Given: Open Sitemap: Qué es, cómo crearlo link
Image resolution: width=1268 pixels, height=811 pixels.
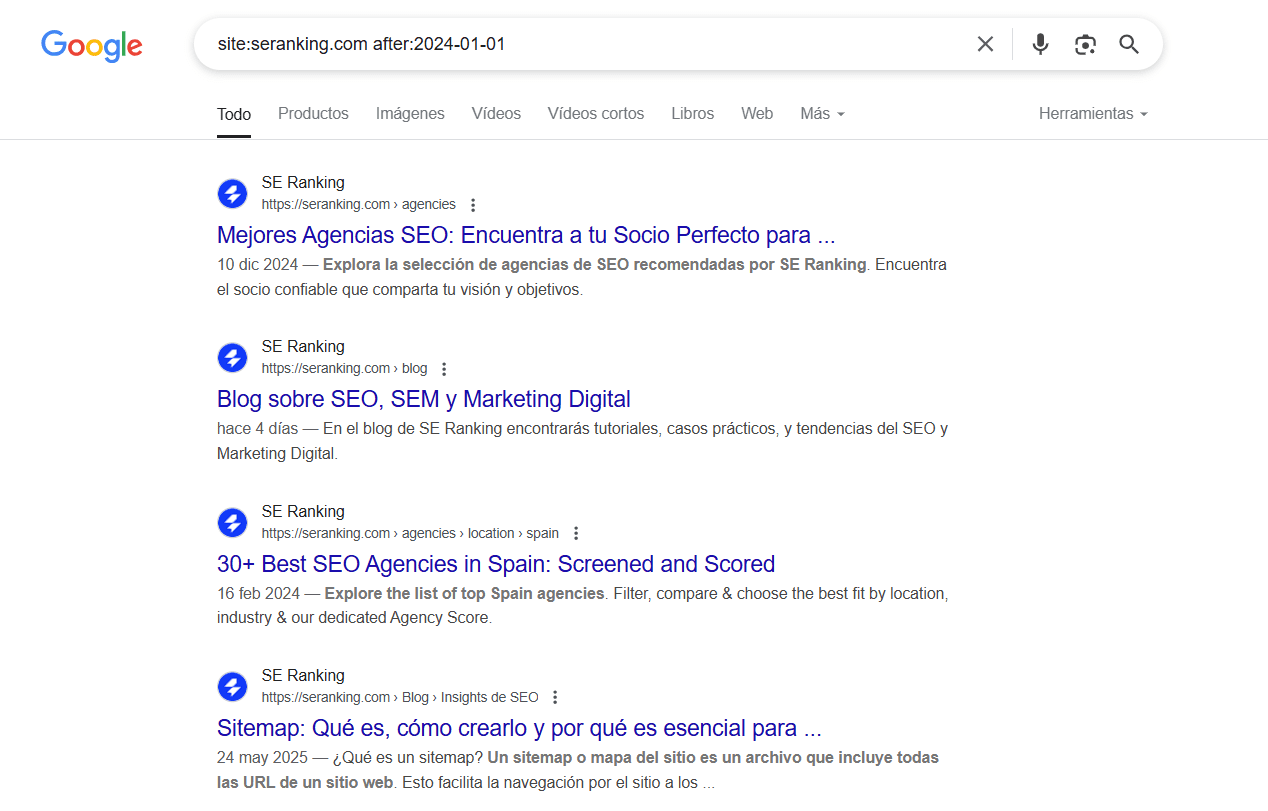Looking at the screenshot, I should pos(519,728).
